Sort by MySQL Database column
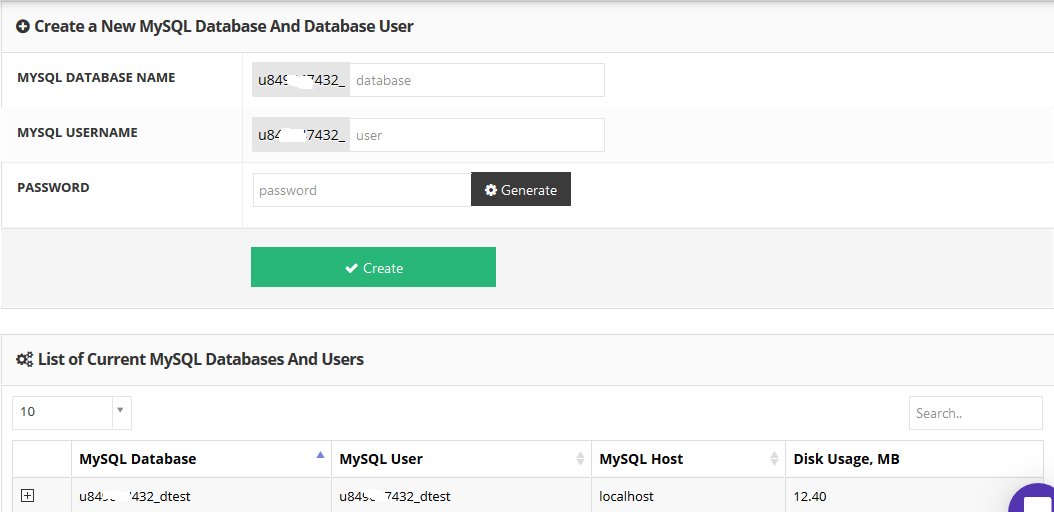Image resolution: width=1054 pixels, height=512 pixels. pos(202,460)
